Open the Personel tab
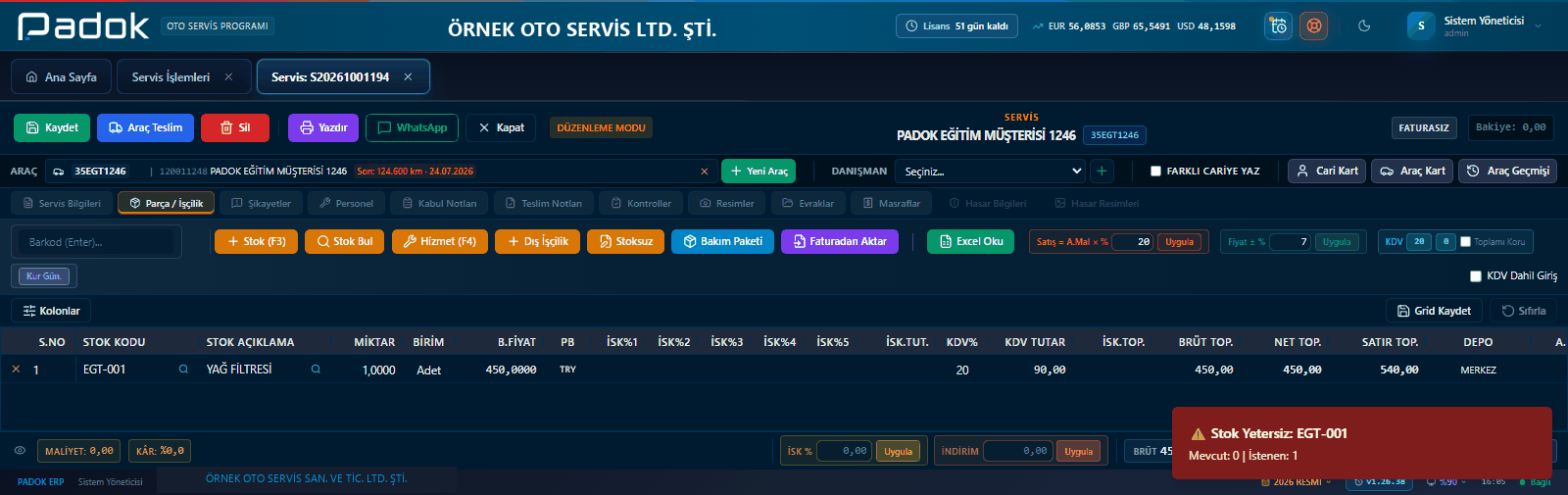The height and width of the screenshot is (495, 1568). (x=346, y=203)
